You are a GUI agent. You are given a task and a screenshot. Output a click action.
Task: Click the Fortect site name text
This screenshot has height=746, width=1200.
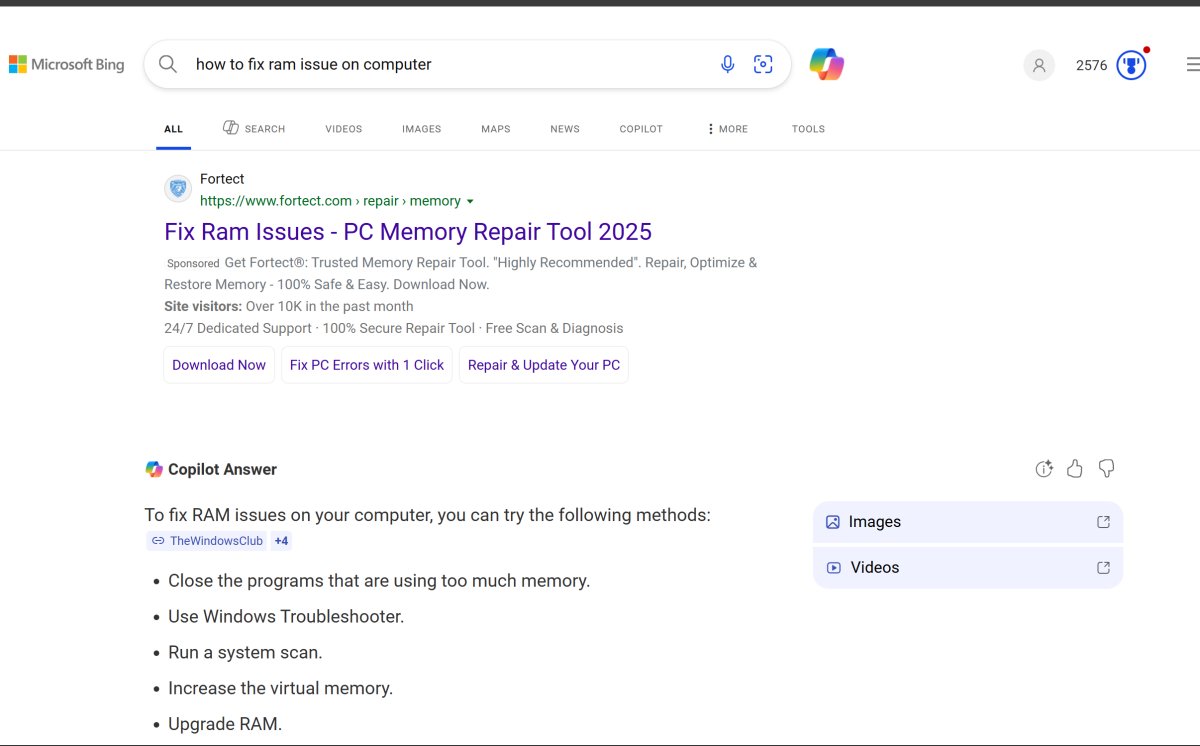click(222, 179)
